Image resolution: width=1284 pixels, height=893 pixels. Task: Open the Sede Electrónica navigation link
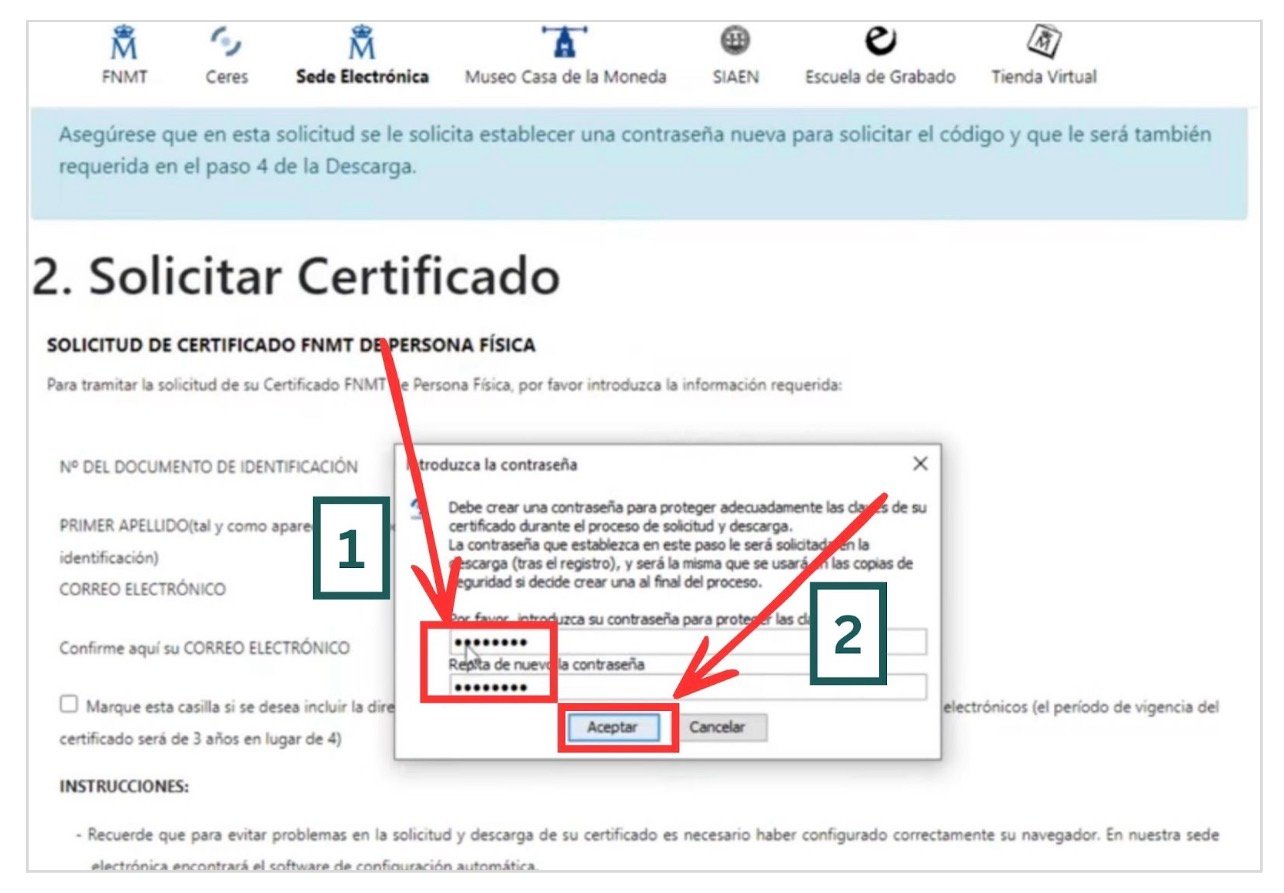[362, 75]
